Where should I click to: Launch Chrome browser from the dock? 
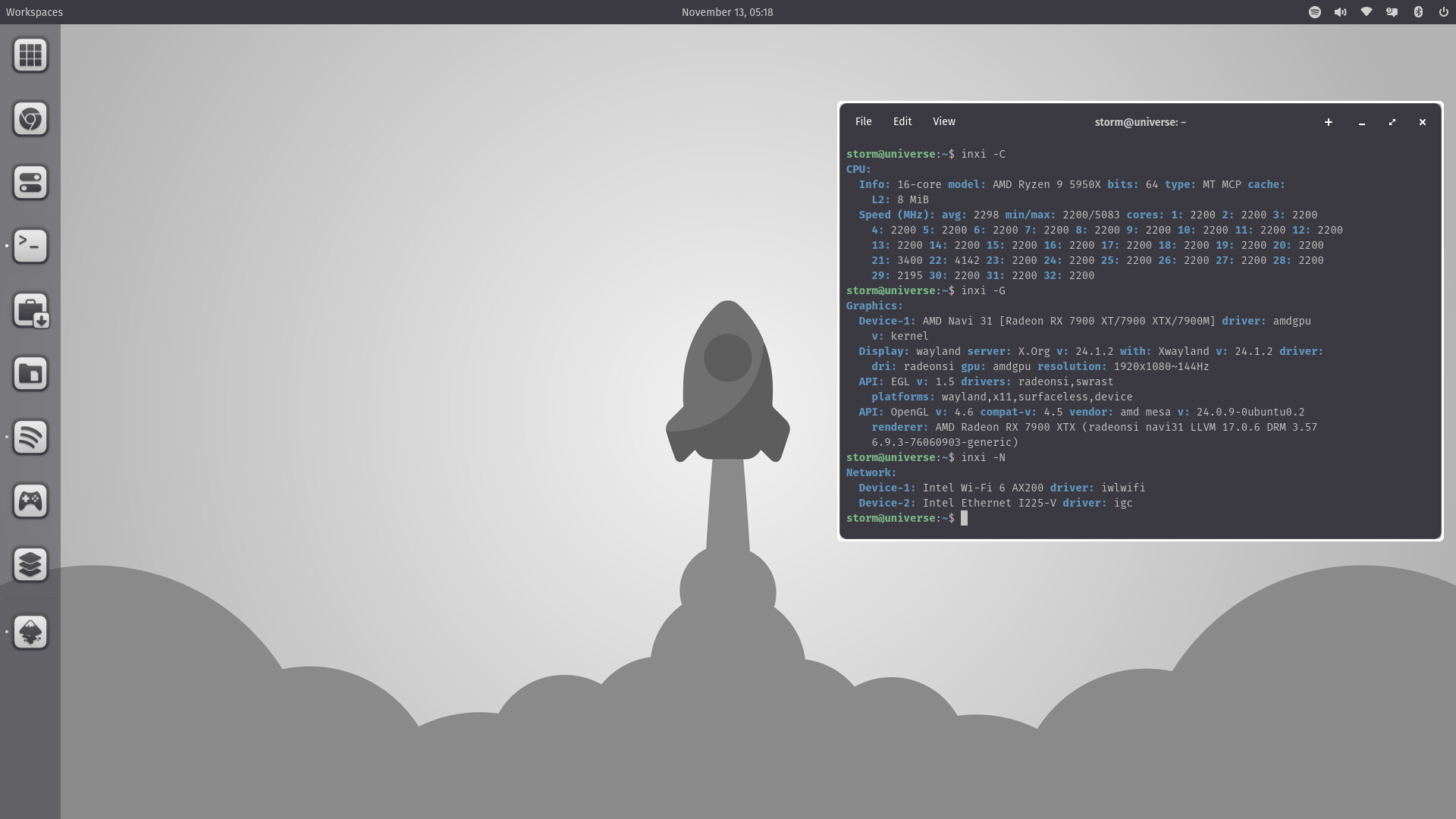click(x=30, y=118)
